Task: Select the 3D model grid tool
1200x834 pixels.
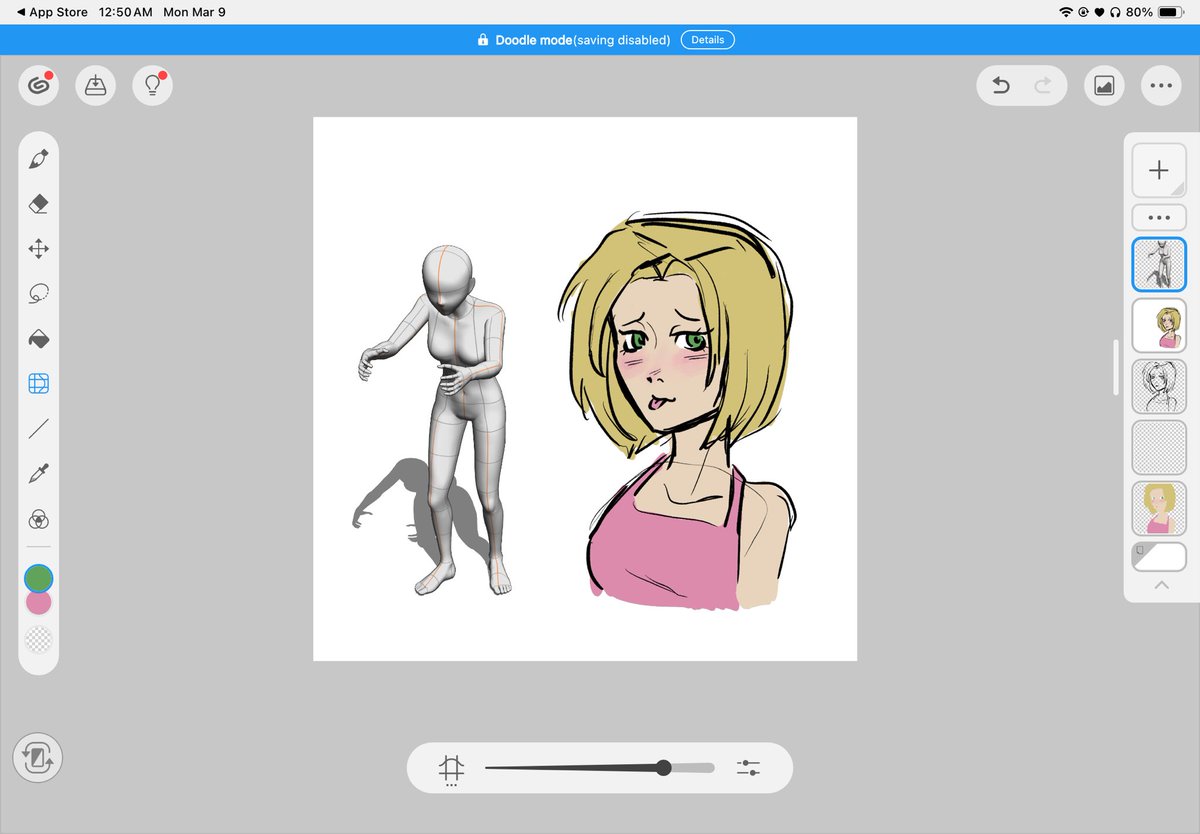Action: pyautogui.click(x=39, y=384)
